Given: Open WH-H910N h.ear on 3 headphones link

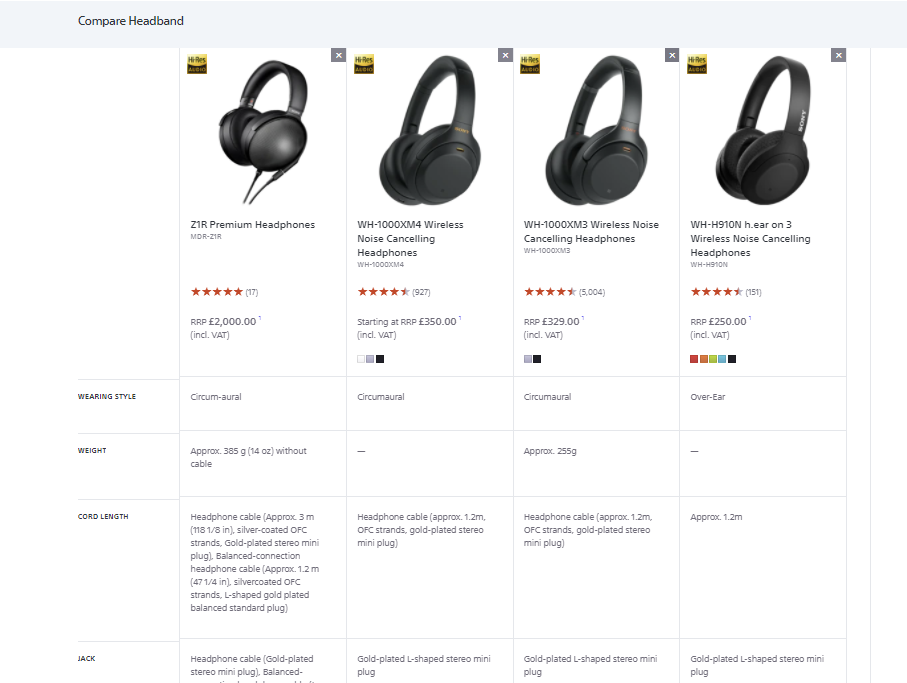Looking at the screenshot, I should (750, 238).
